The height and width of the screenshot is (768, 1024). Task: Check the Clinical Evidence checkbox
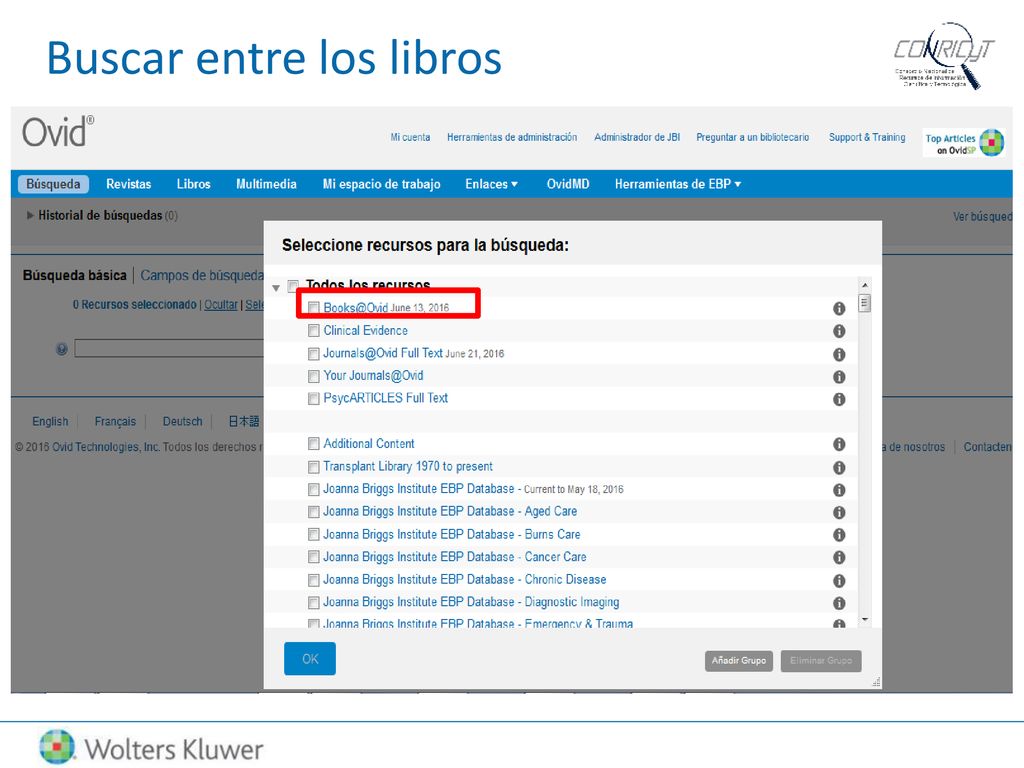[x=313, y=330]
